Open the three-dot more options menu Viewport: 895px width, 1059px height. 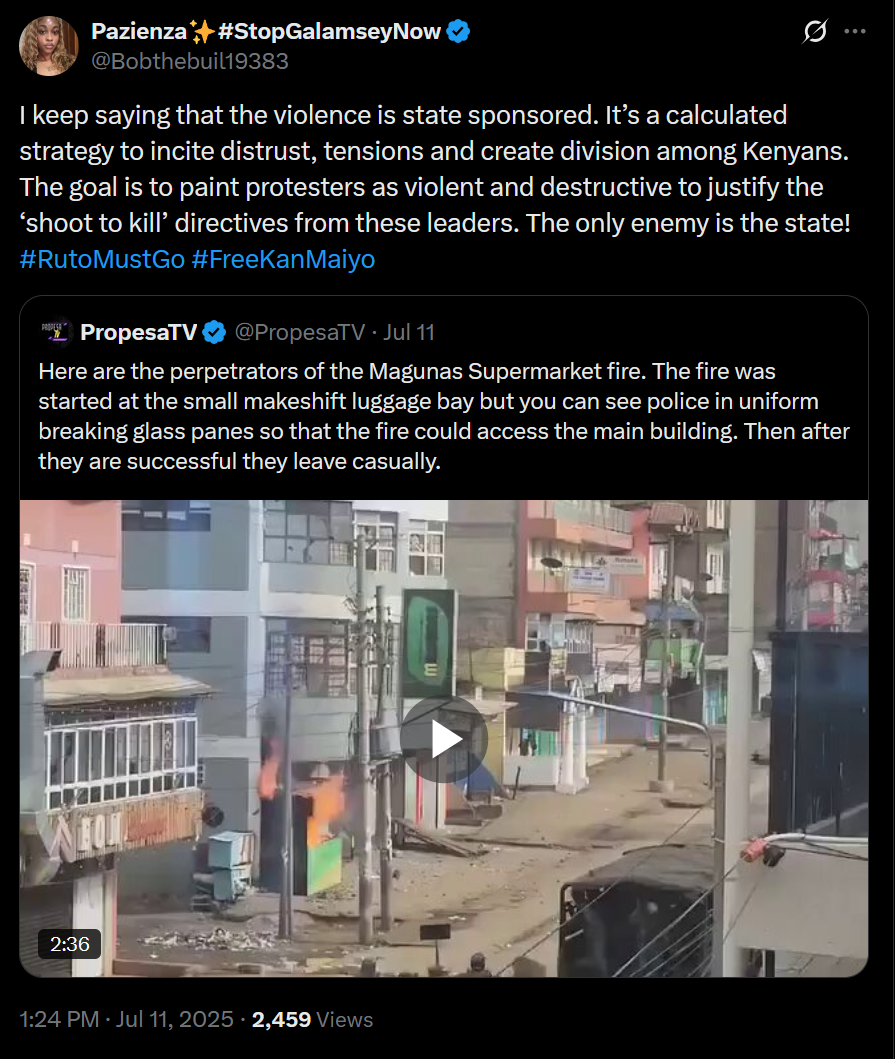(x=854, y=31)
